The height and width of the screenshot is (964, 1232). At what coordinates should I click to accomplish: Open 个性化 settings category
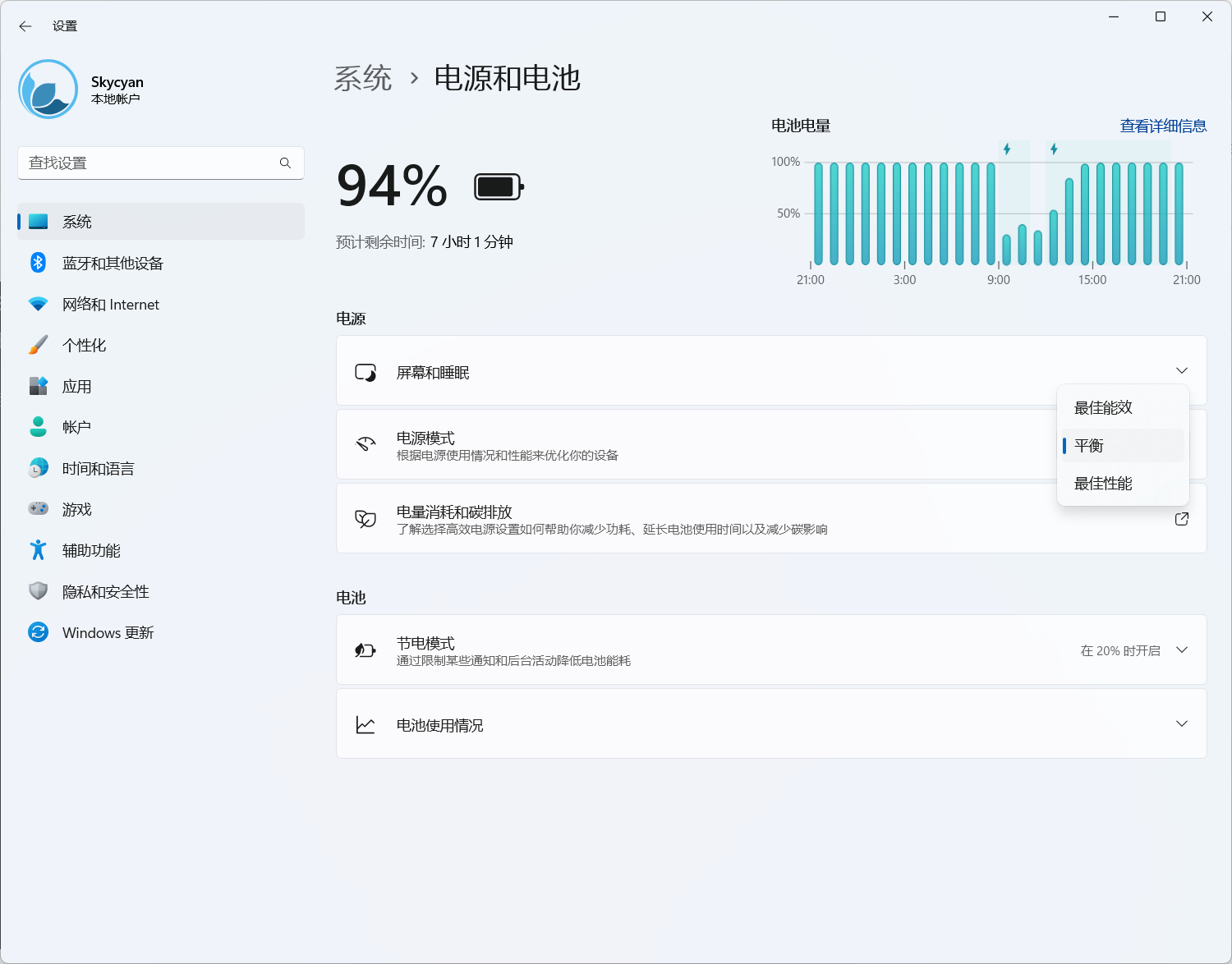pyautogui.click(x=161, y=345)
